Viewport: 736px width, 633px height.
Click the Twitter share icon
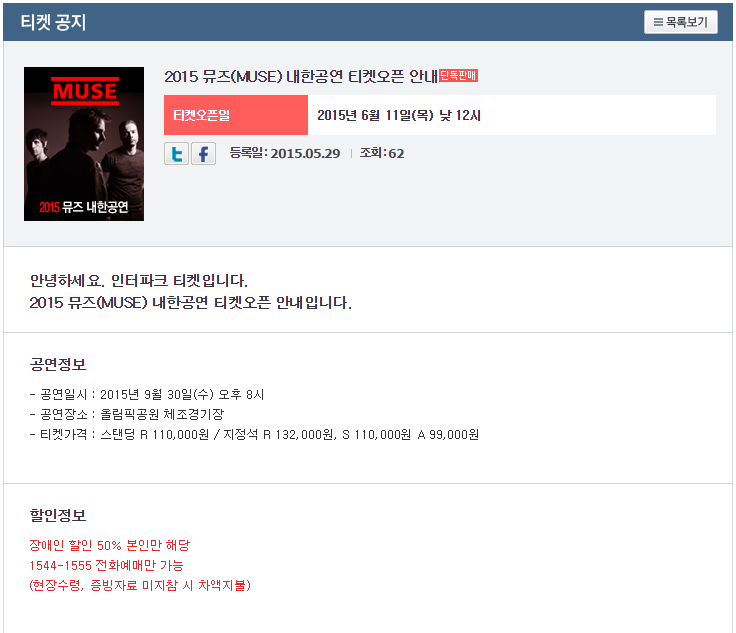click(x=176, y=153)
